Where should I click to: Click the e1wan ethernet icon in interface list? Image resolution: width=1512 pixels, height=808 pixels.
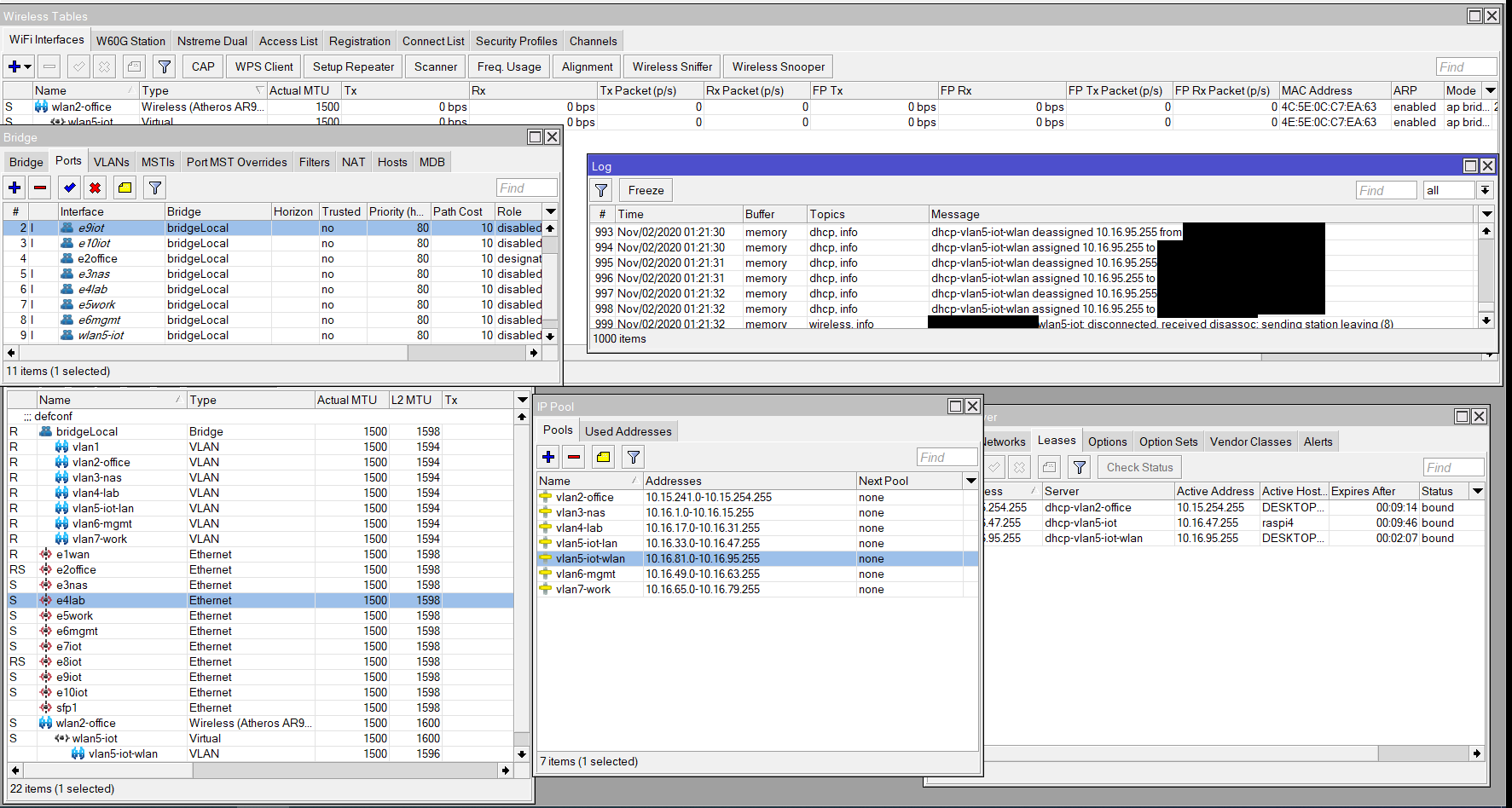pos(46,554)
